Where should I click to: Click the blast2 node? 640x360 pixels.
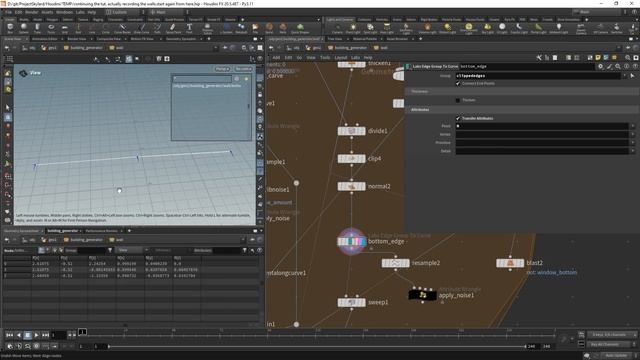[x=510, y=263]
